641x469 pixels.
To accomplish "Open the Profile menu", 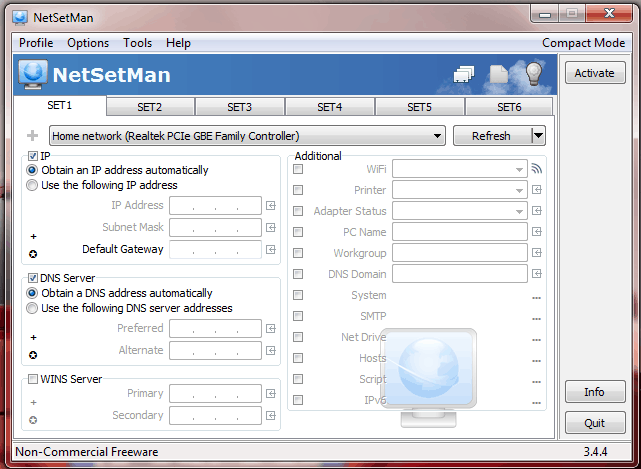I will [x=36, y=43].
